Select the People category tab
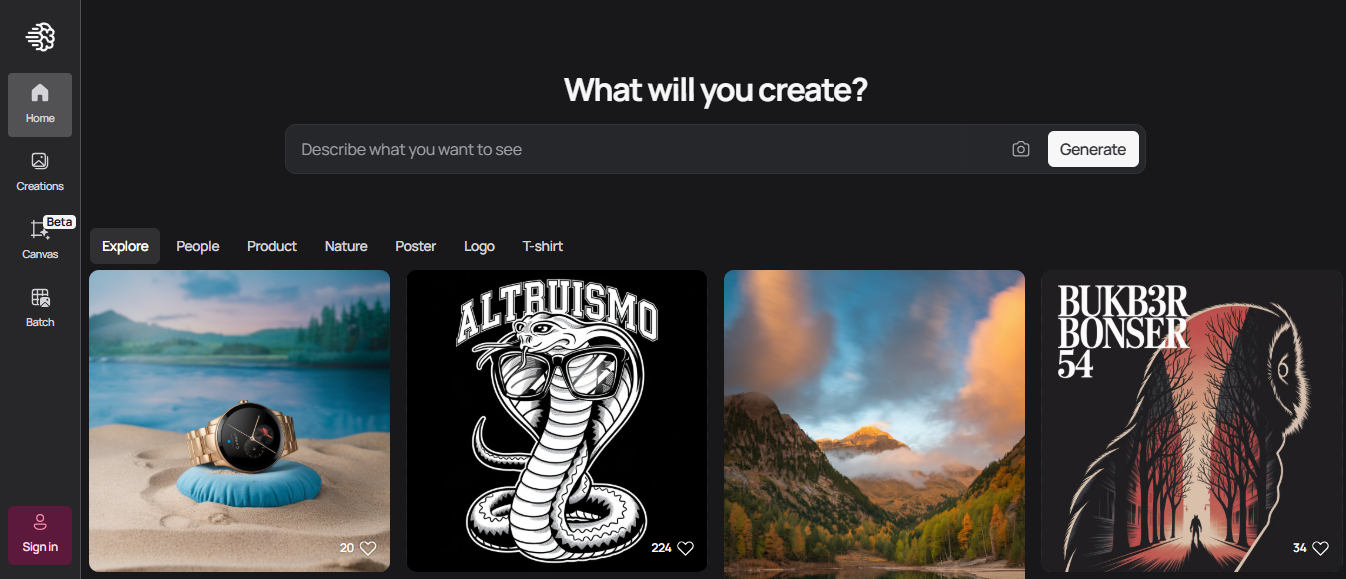 click(198, 246)
